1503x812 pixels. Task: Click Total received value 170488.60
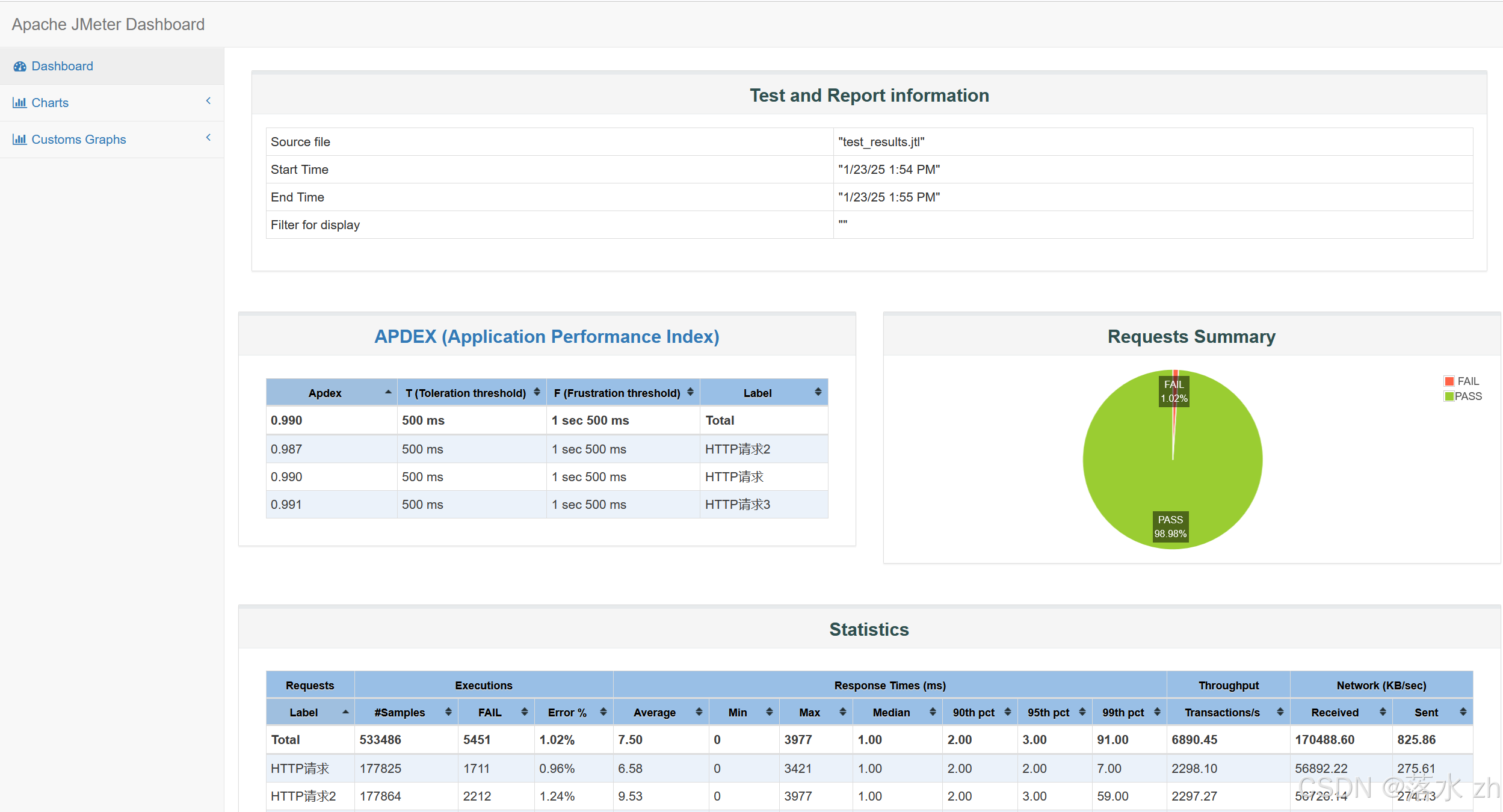[1324, 740]
